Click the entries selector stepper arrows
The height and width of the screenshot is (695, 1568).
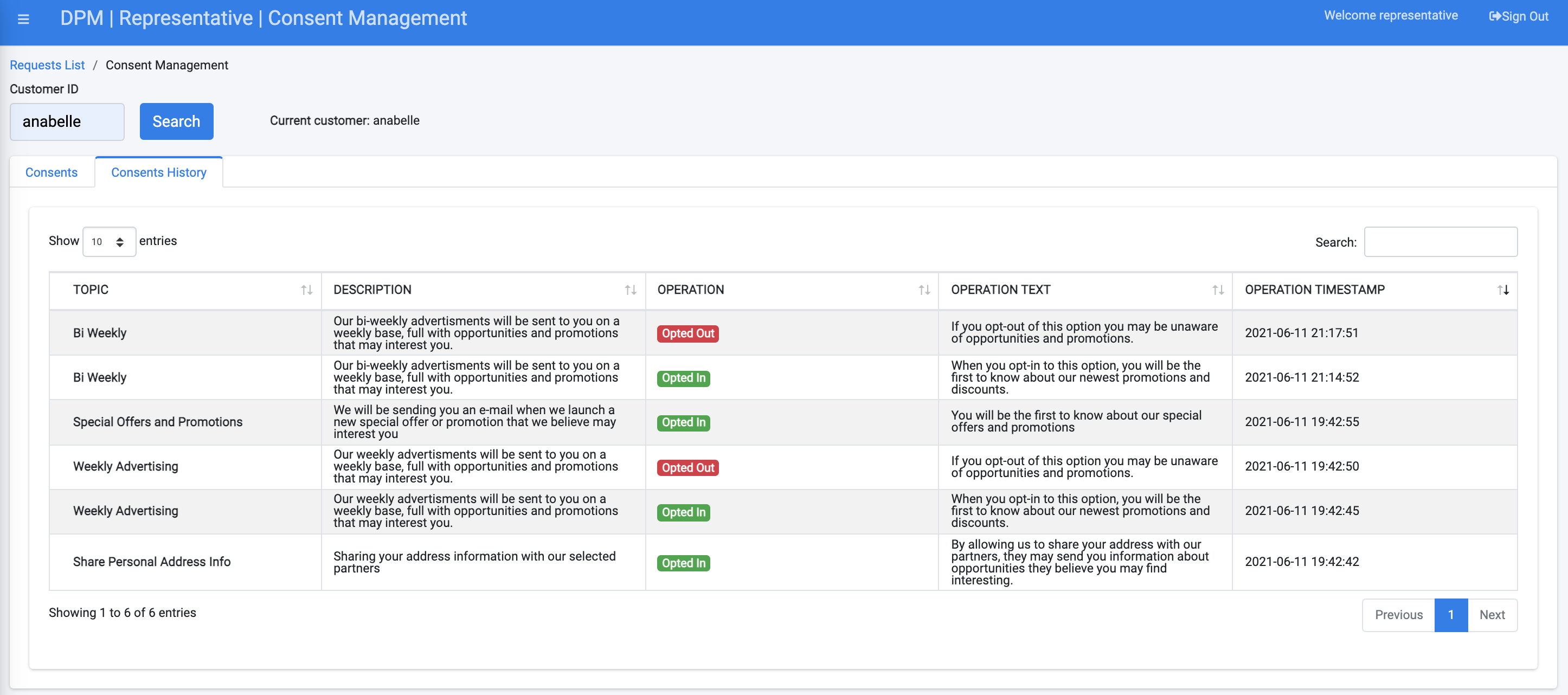click(120, 242)
